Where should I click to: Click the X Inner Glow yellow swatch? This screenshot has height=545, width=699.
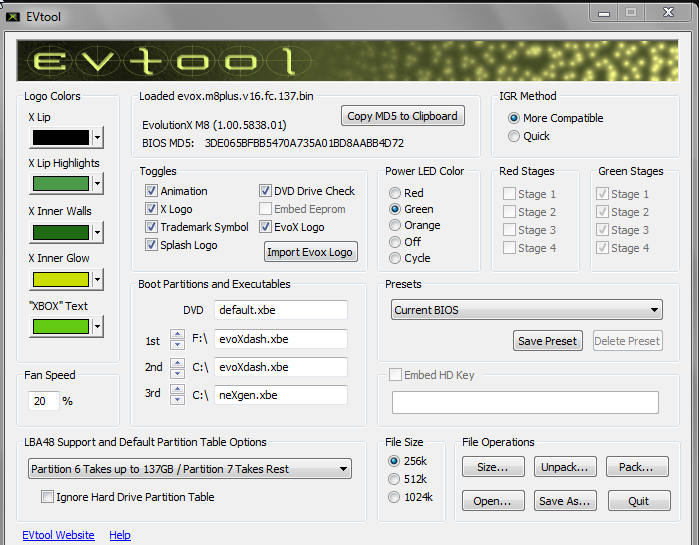61,279
